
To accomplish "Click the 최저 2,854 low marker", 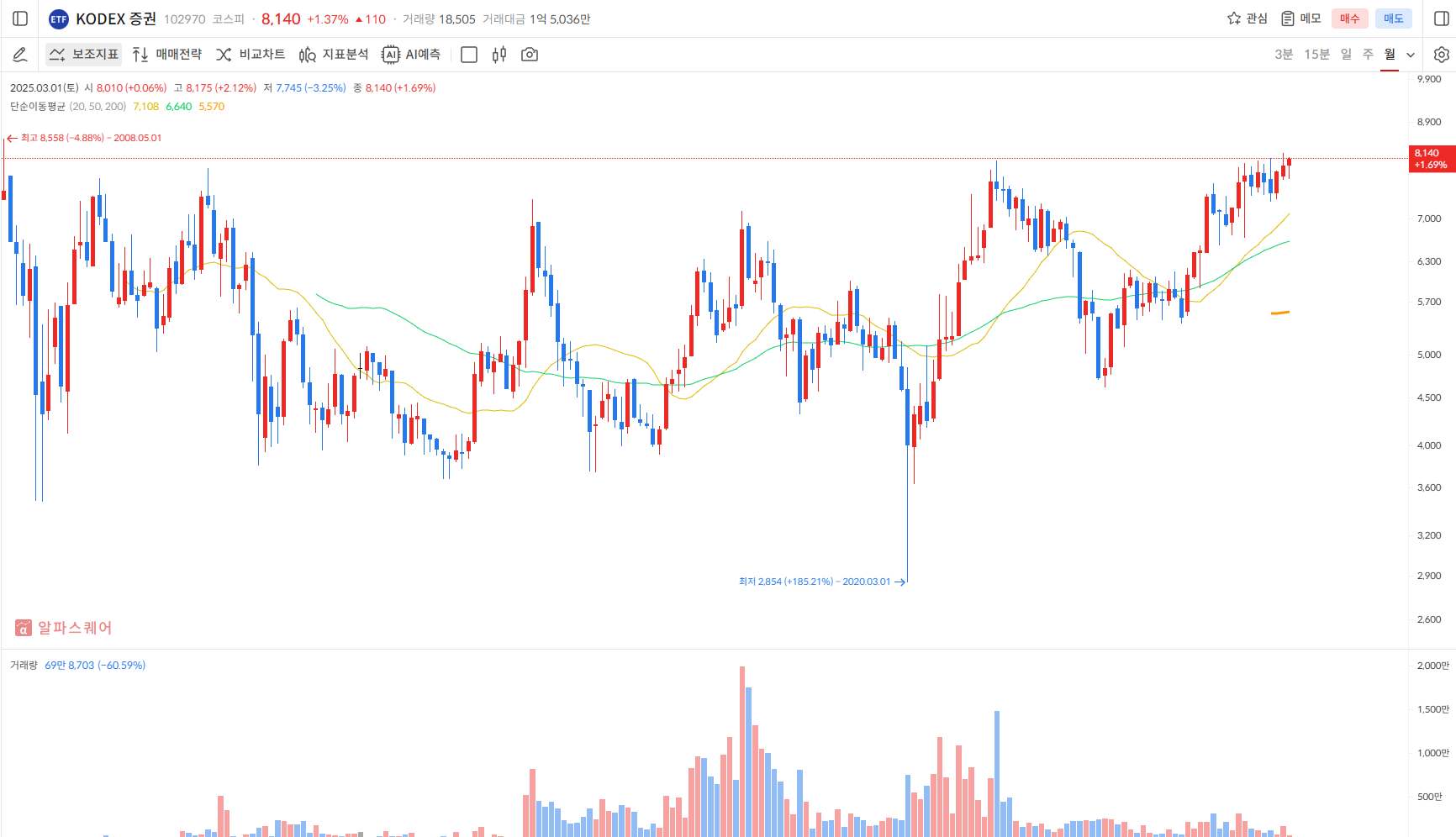I will (821, 582).
